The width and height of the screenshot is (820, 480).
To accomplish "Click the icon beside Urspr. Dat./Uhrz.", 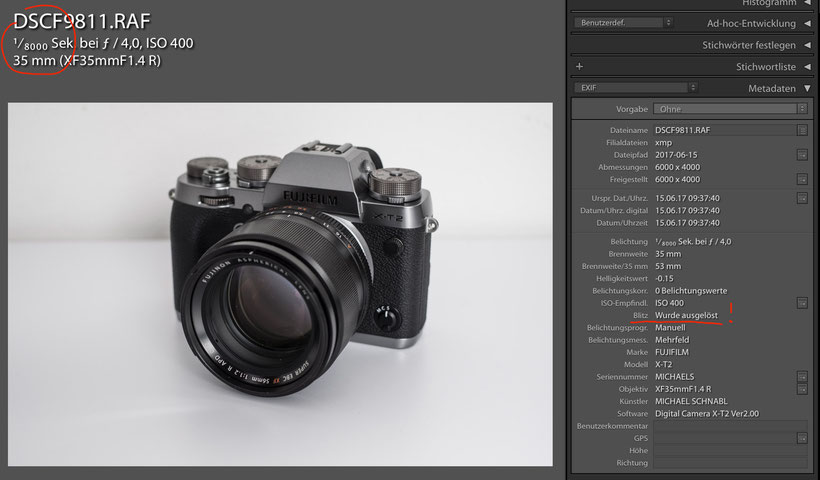I will pyautogui.click(x=802, y=198).
